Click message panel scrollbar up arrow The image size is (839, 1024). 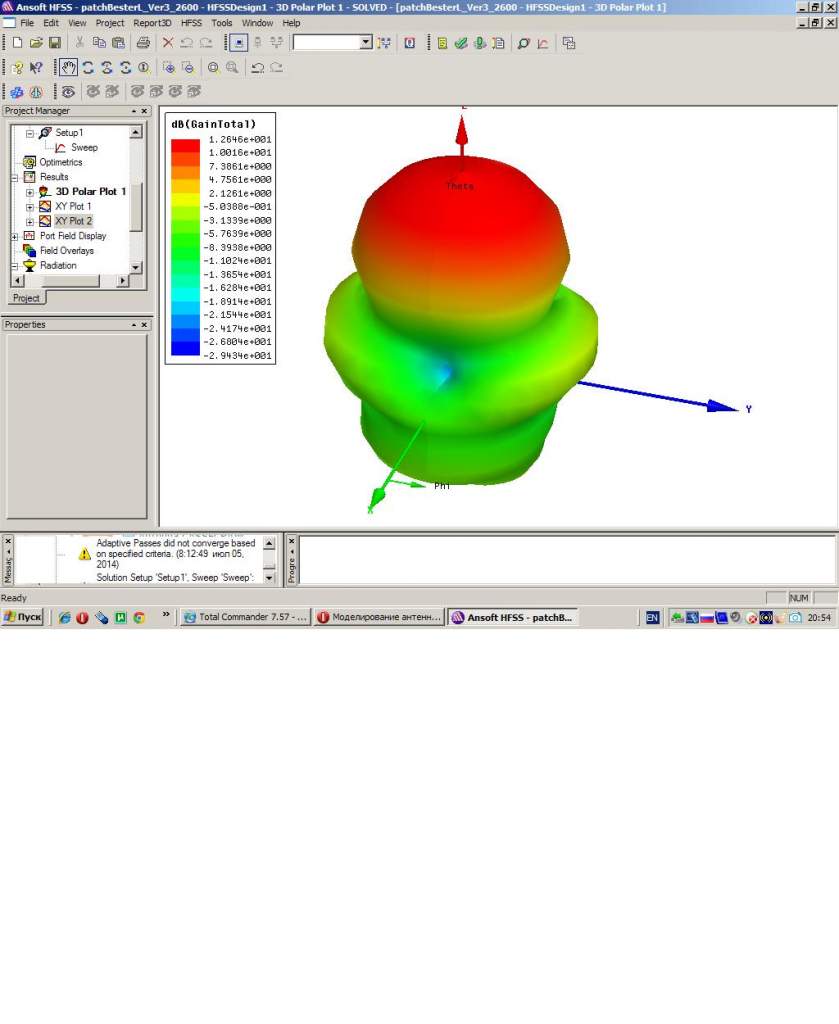pyautogui.click(x=269, y=543)
